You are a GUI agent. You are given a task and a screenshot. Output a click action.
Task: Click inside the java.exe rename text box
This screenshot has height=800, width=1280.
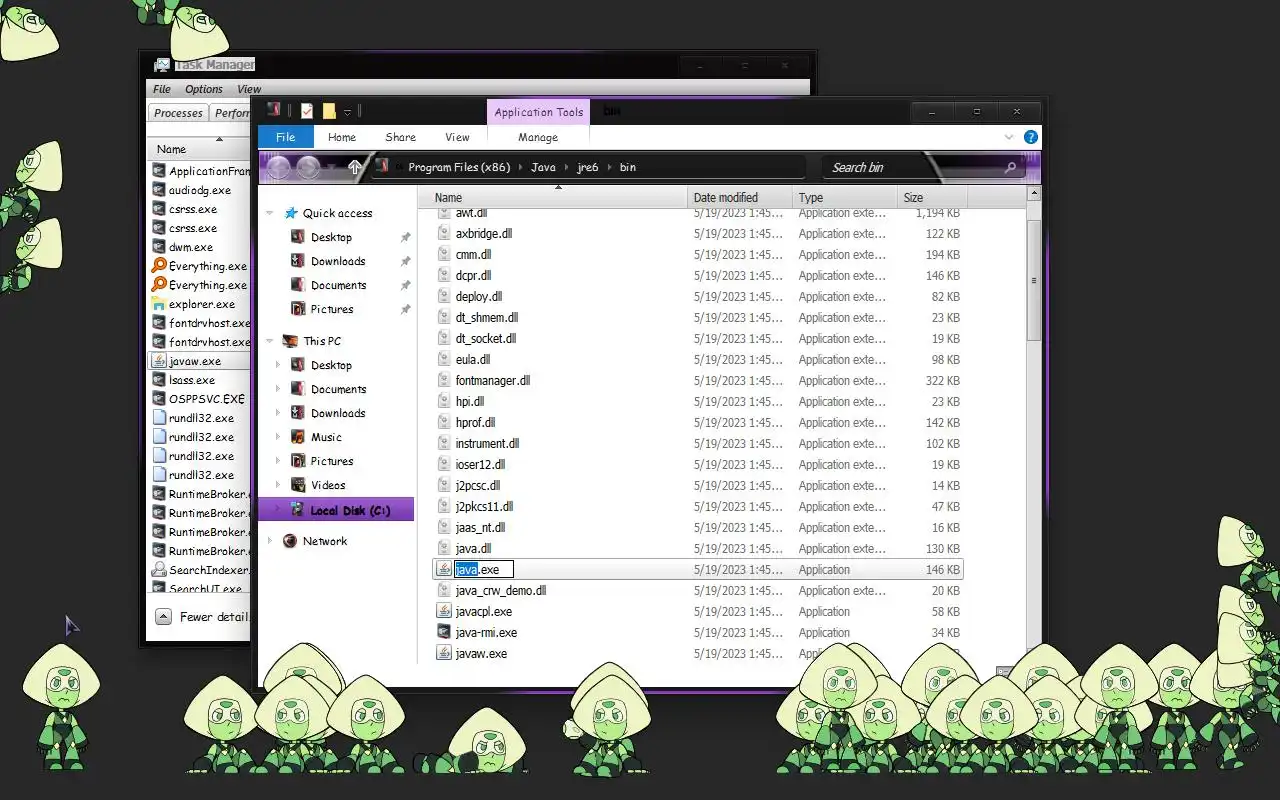484,569
